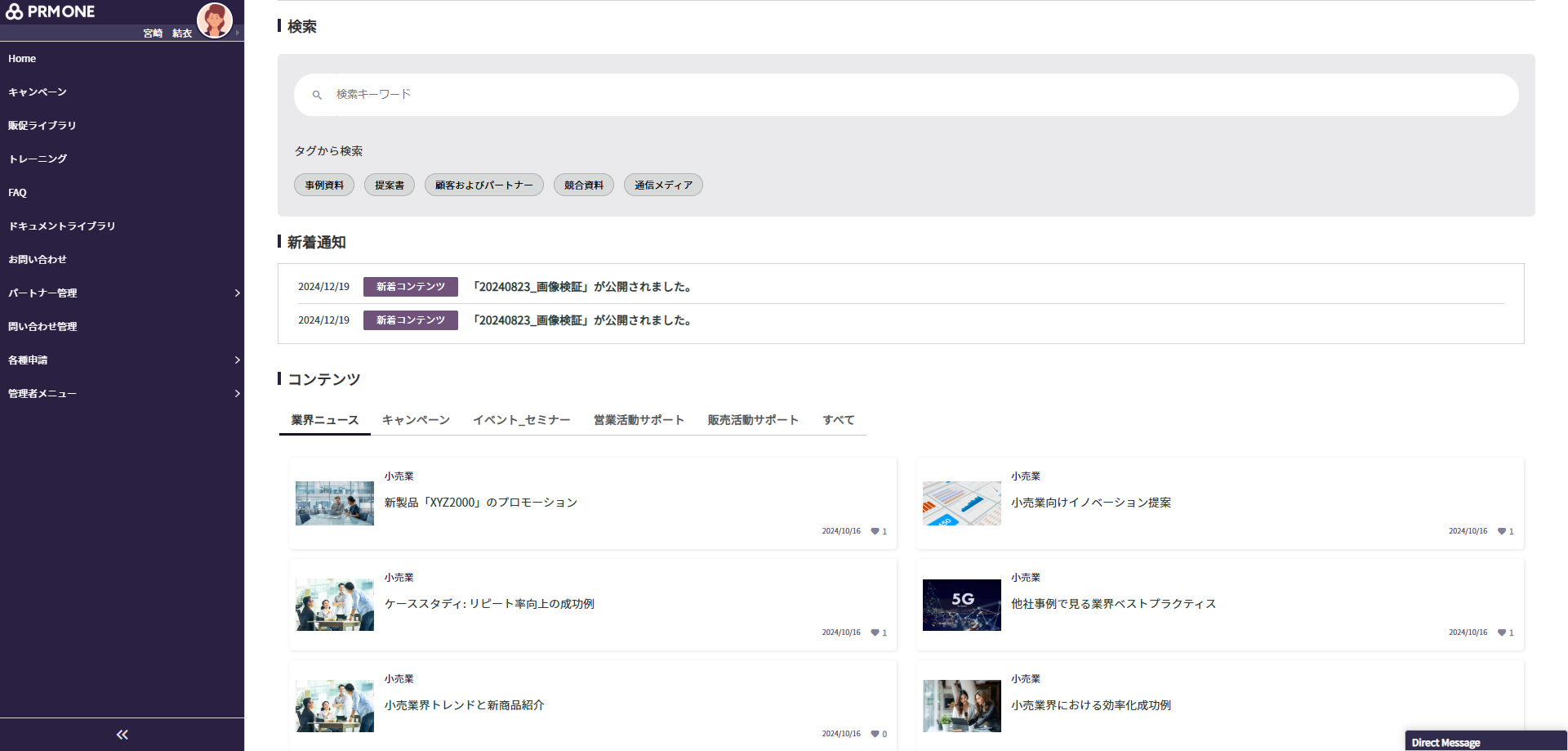Switch to the キャンペーン content tab
Screen dimensions: 1568x751
point(415,419)
